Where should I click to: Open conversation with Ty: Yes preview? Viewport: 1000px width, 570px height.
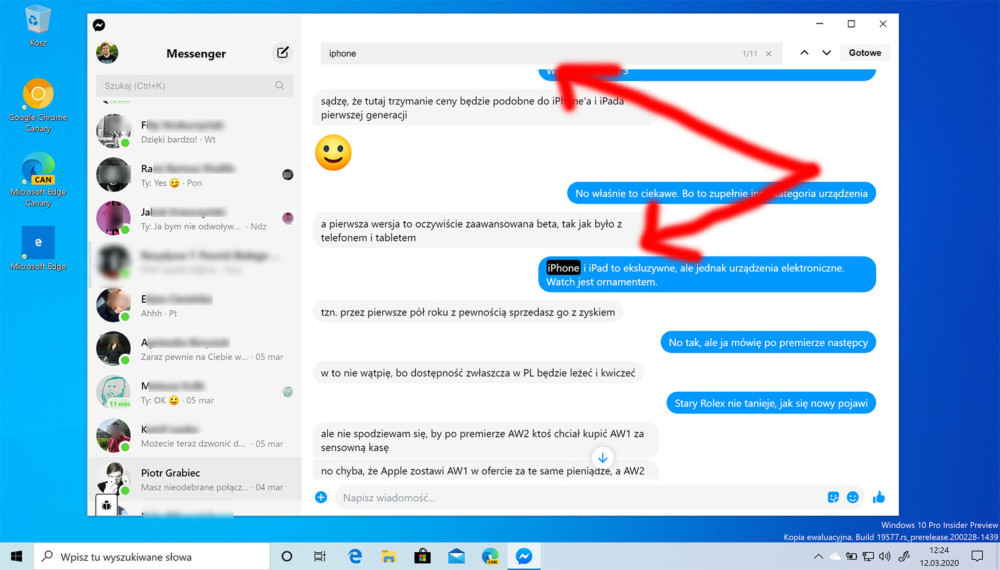point(195,175)
